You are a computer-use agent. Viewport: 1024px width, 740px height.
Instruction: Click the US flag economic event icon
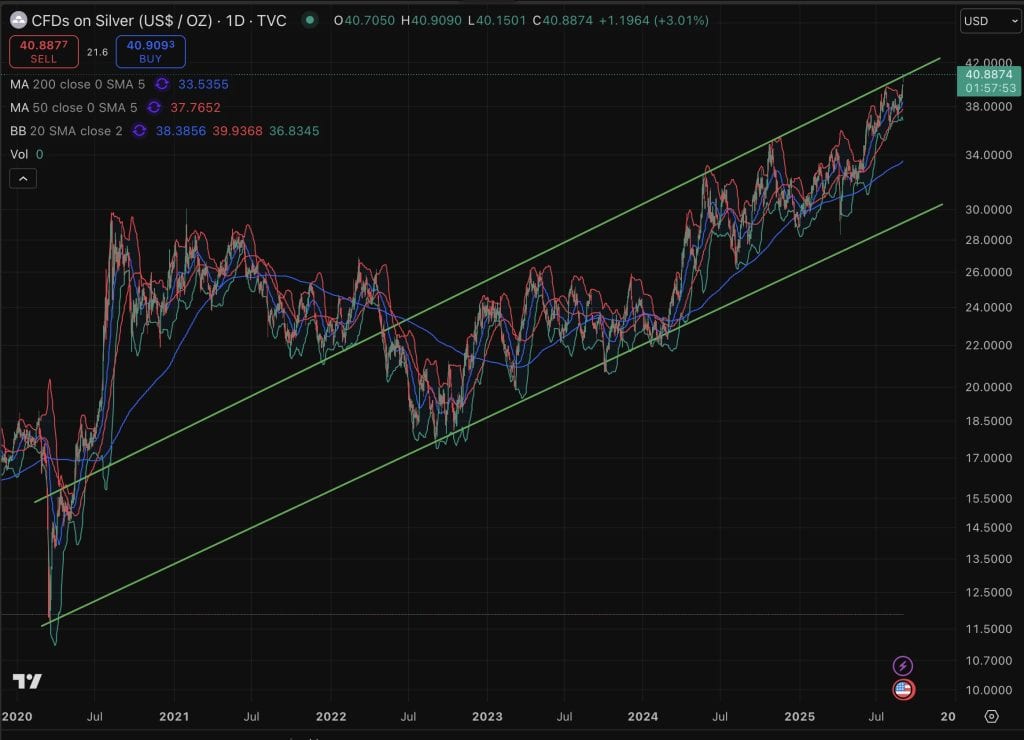pos(903,689)
